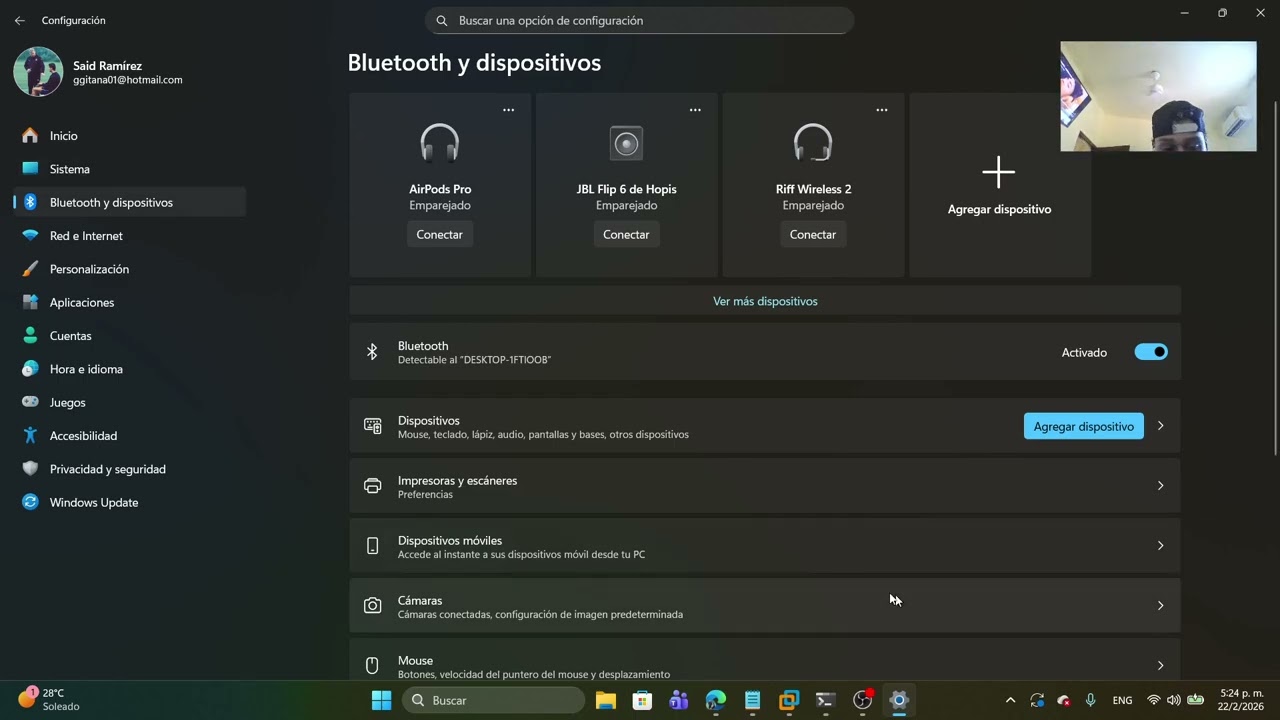
Task: Click inside the settings search field
Action: [640, 20]
